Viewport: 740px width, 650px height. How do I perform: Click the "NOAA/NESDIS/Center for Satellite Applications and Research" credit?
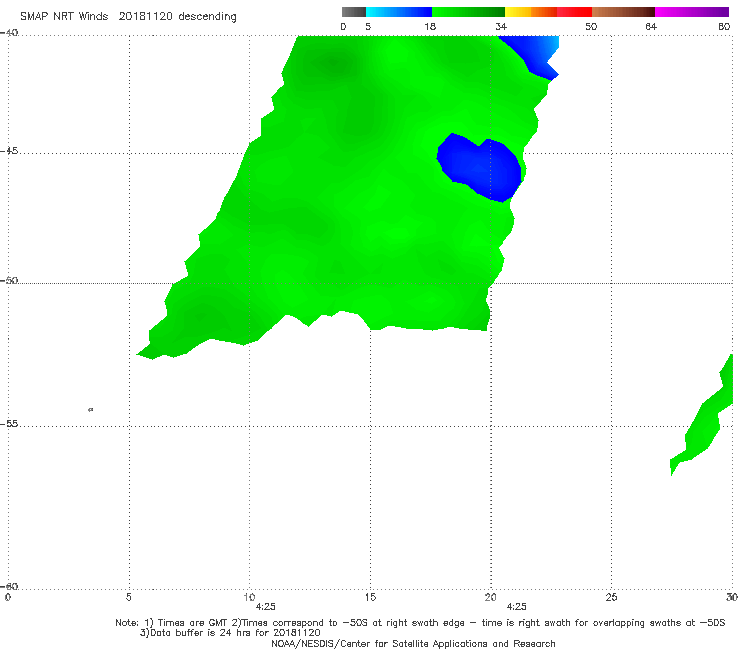point(413,644)
